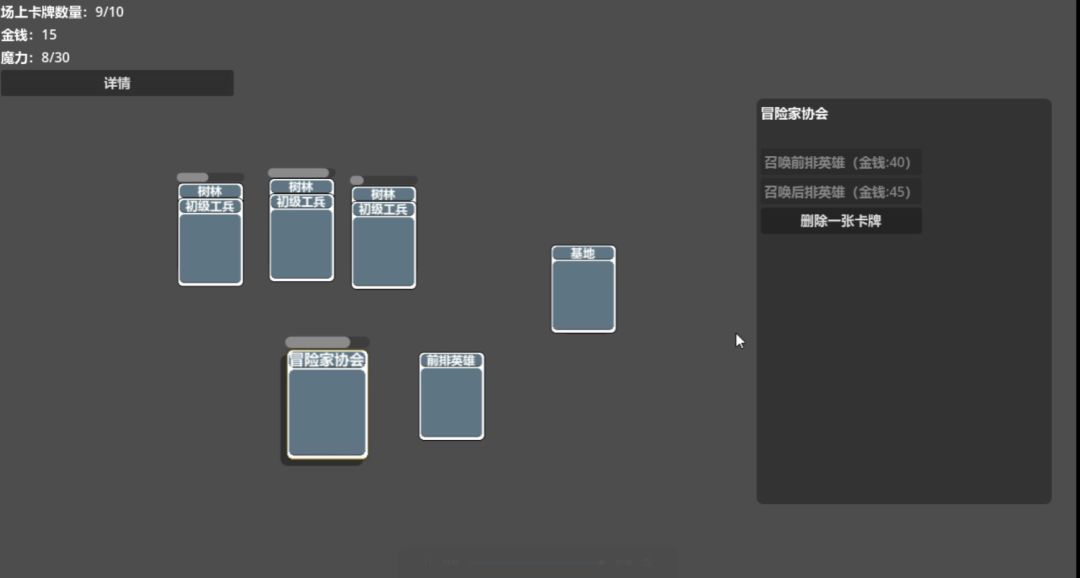Click 召唤前排英雄 (金钱:40) option
This screenshot has height=578, width=1080.
841,163
